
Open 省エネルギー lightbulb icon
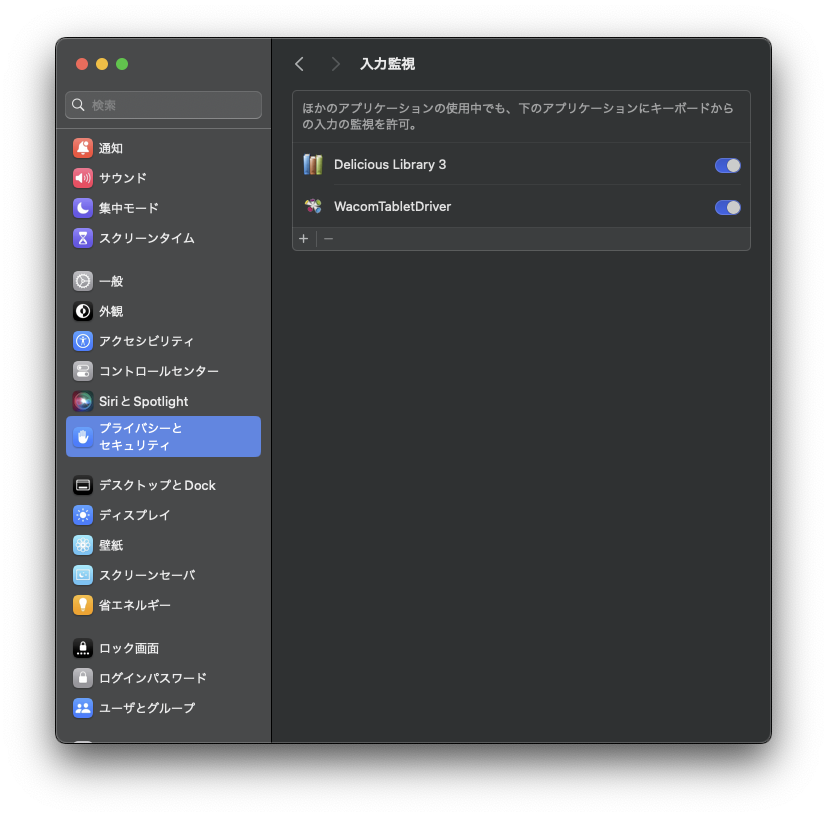[83, 605]
